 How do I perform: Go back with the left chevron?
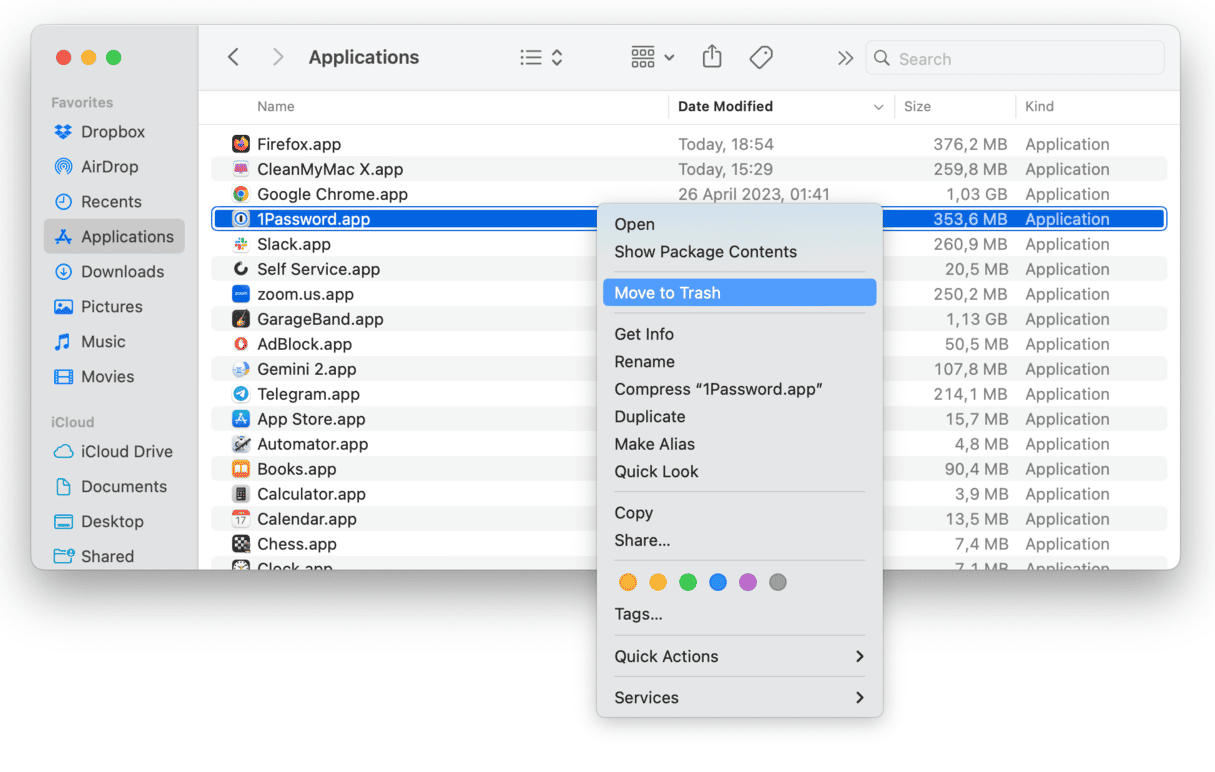(x=233, y=58)
